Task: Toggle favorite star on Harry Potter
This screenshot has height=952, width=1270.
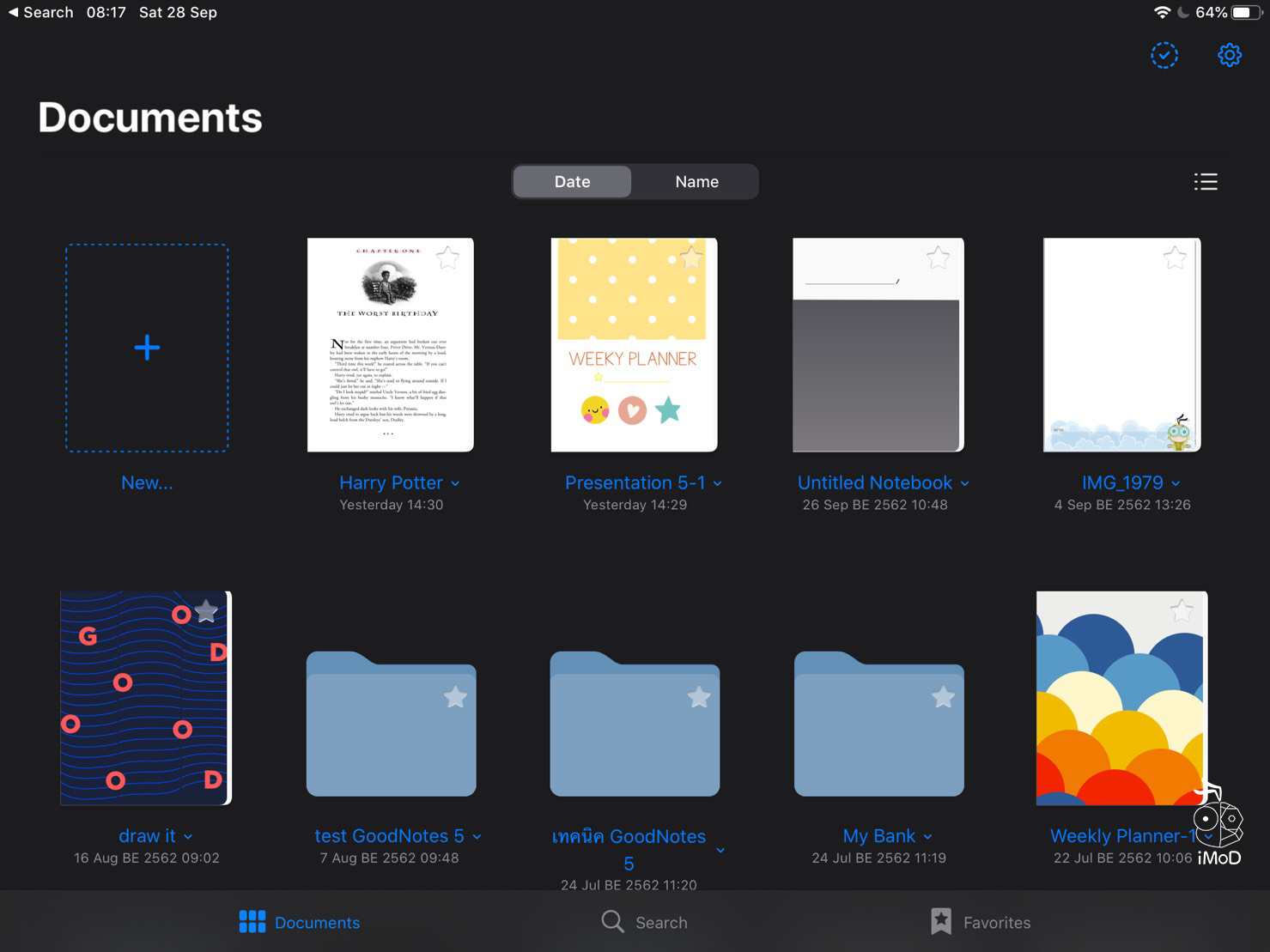Action: (447, 258)
